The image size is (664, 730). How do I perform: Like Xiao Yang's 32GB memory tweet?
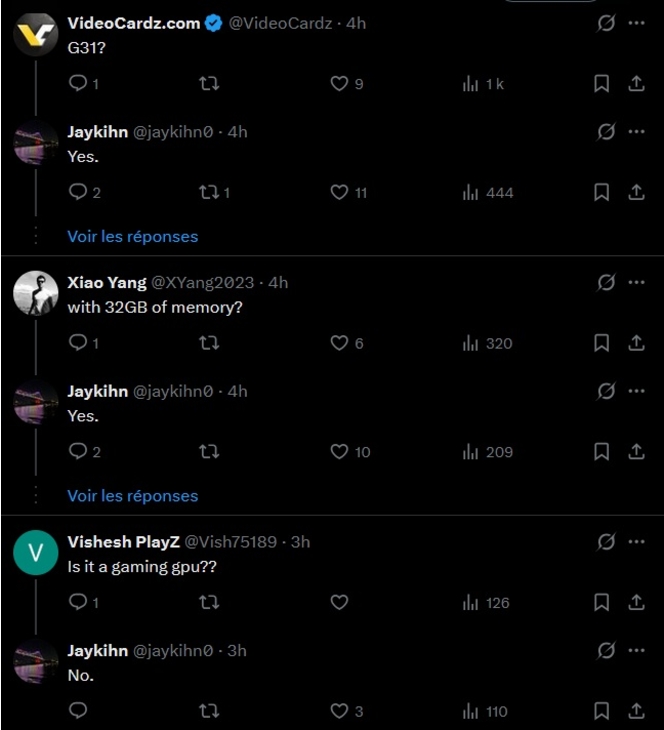[x=340, y=343]
